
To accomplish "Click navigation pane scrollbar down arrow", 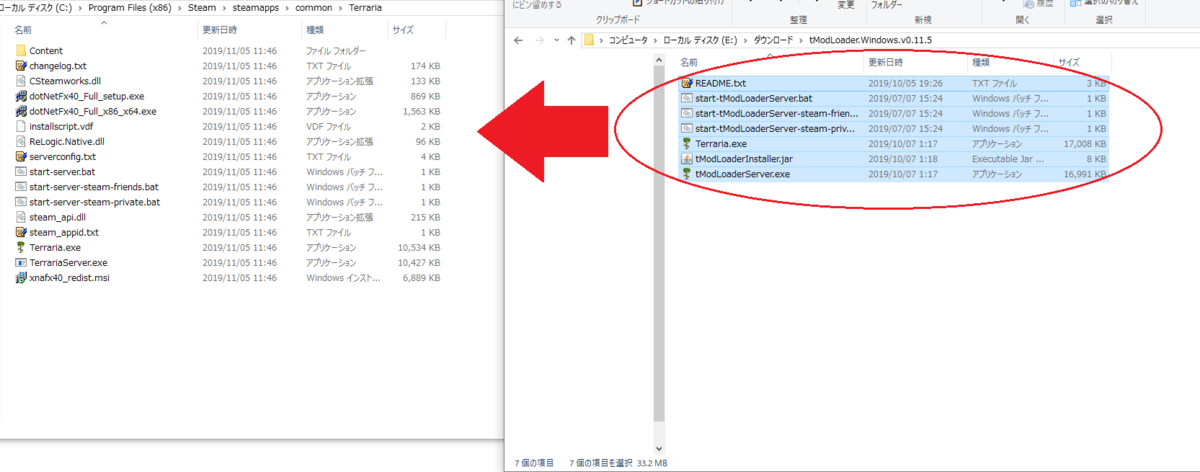I will point(658,449).
